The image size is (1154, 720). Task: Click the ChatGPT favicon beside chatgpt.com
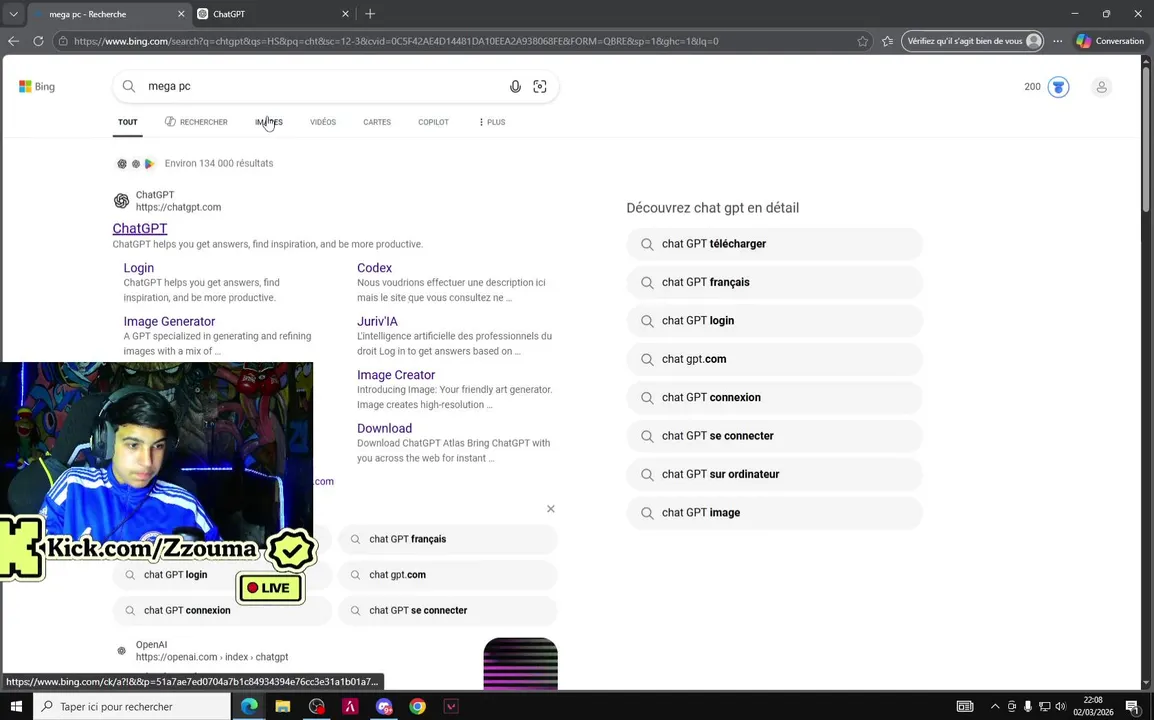[121, 201]
